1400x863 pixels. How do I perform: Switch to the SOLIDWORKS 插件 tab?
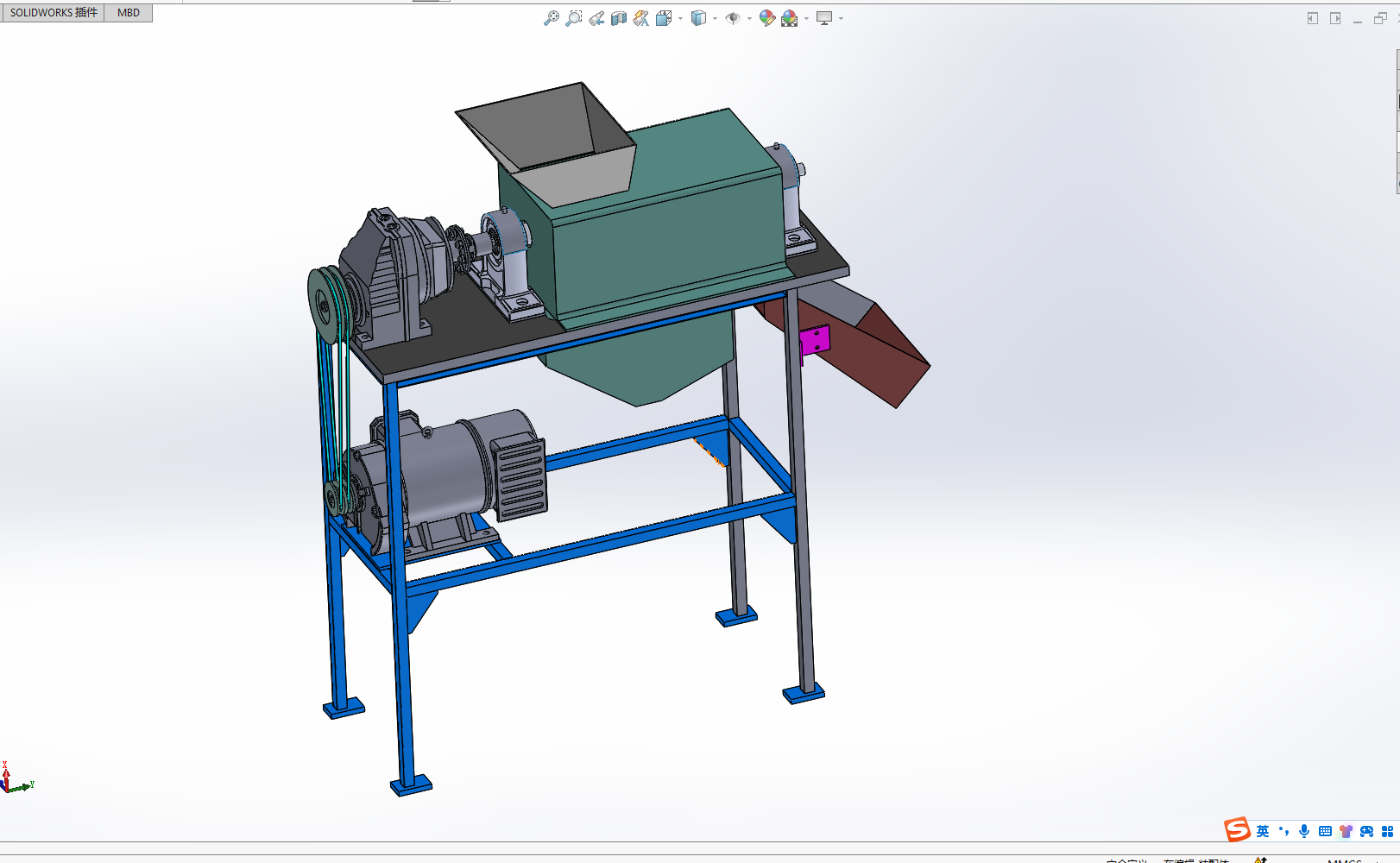[x=54, y=13]
